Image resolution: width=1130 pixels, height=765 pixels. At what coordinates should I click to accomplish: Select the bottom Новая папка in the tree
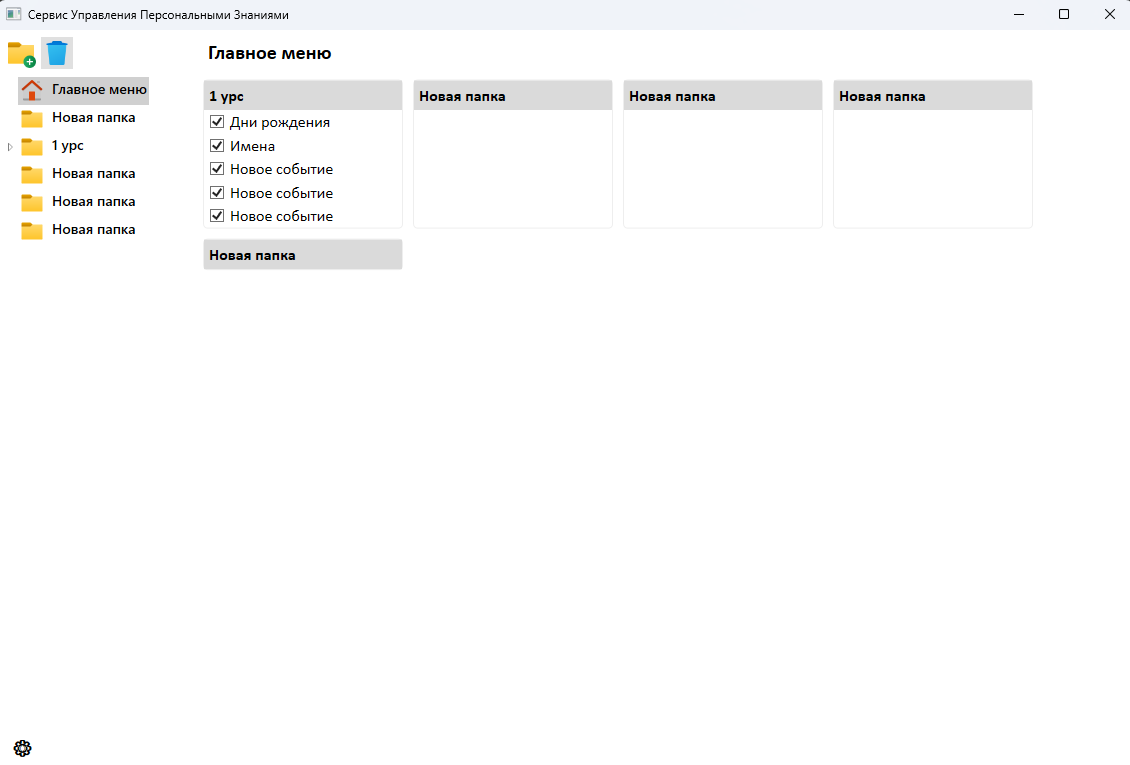pyautogui.click(x=94, y=230)
